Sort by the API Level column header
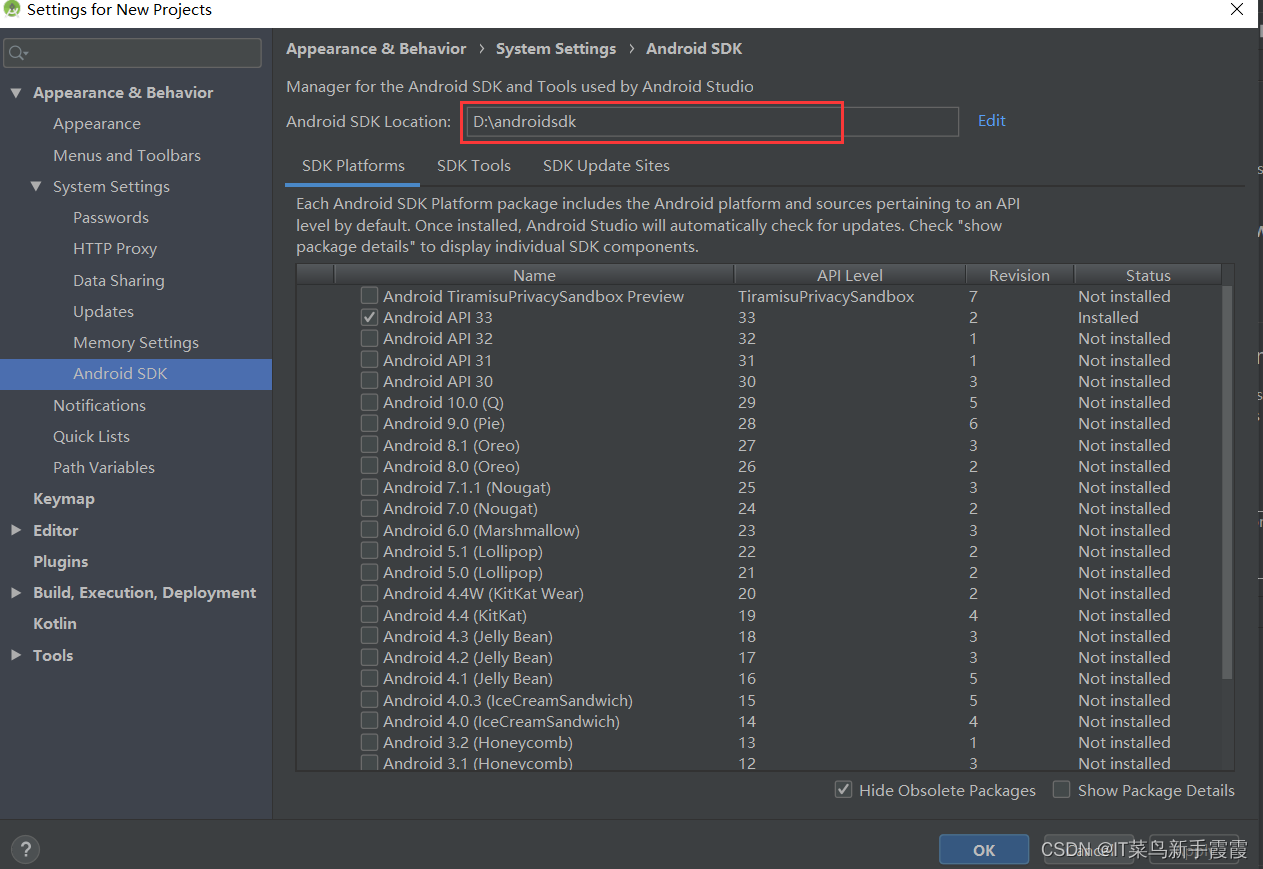The image size is (1263, 869). click(x=850, y=275)
